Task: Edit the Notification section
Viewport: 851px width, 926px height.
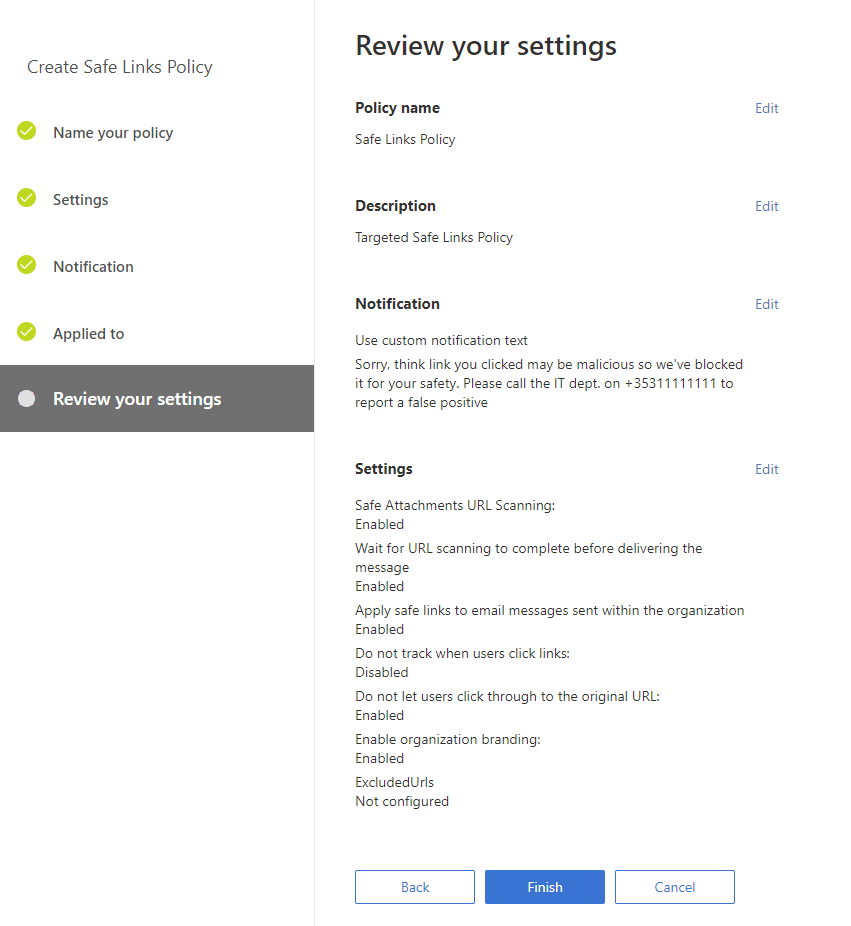Action: 766,304
